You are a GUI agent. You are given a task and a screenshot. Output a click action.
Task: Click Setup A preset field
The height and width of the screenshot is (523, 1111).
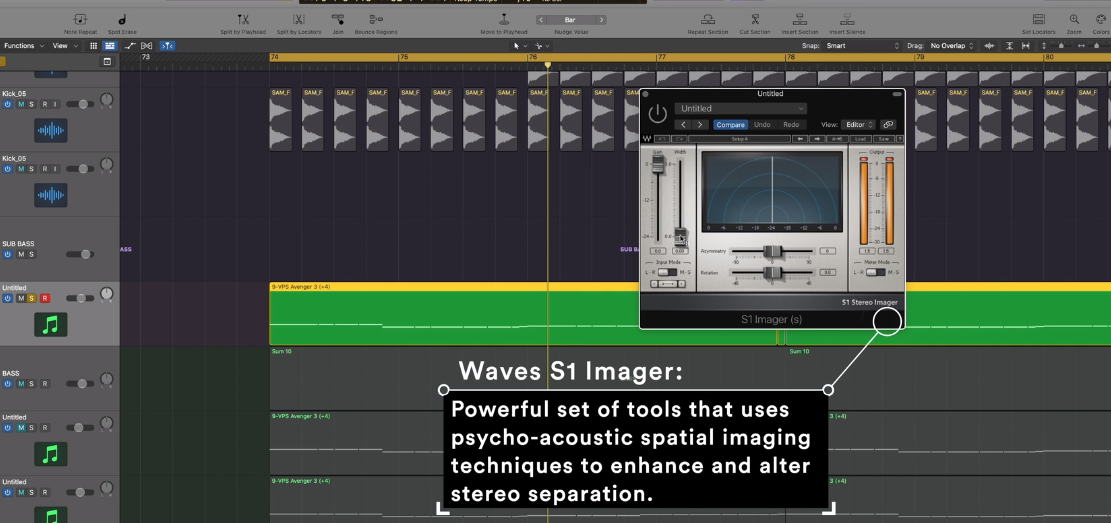tap(739, 139)
